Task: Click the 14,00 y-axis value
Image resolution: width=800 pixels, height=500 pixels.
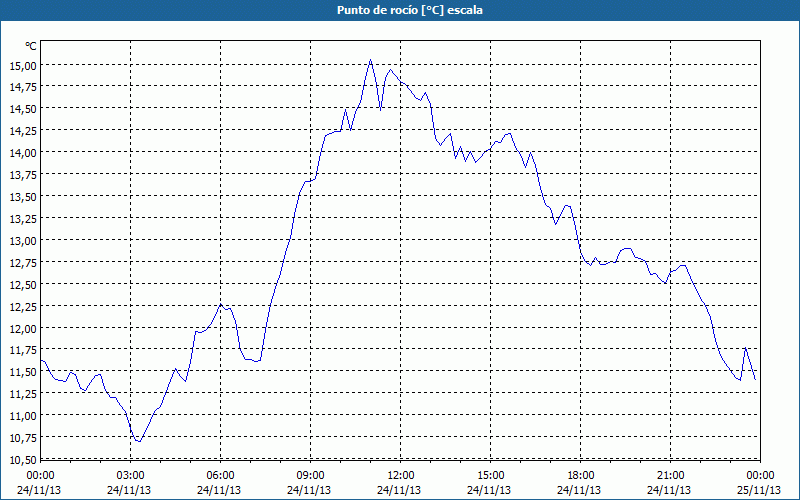Action: pos(23,153)
